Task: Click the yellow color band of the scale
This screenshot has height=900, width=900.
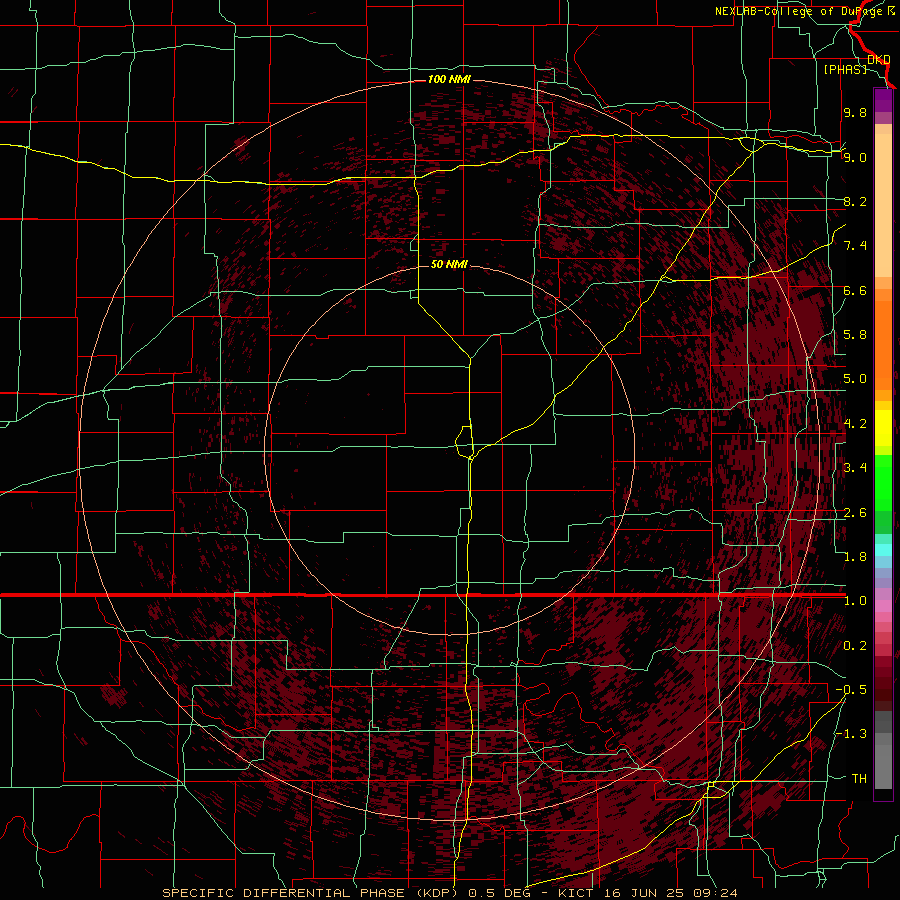Action: (883, 428)
